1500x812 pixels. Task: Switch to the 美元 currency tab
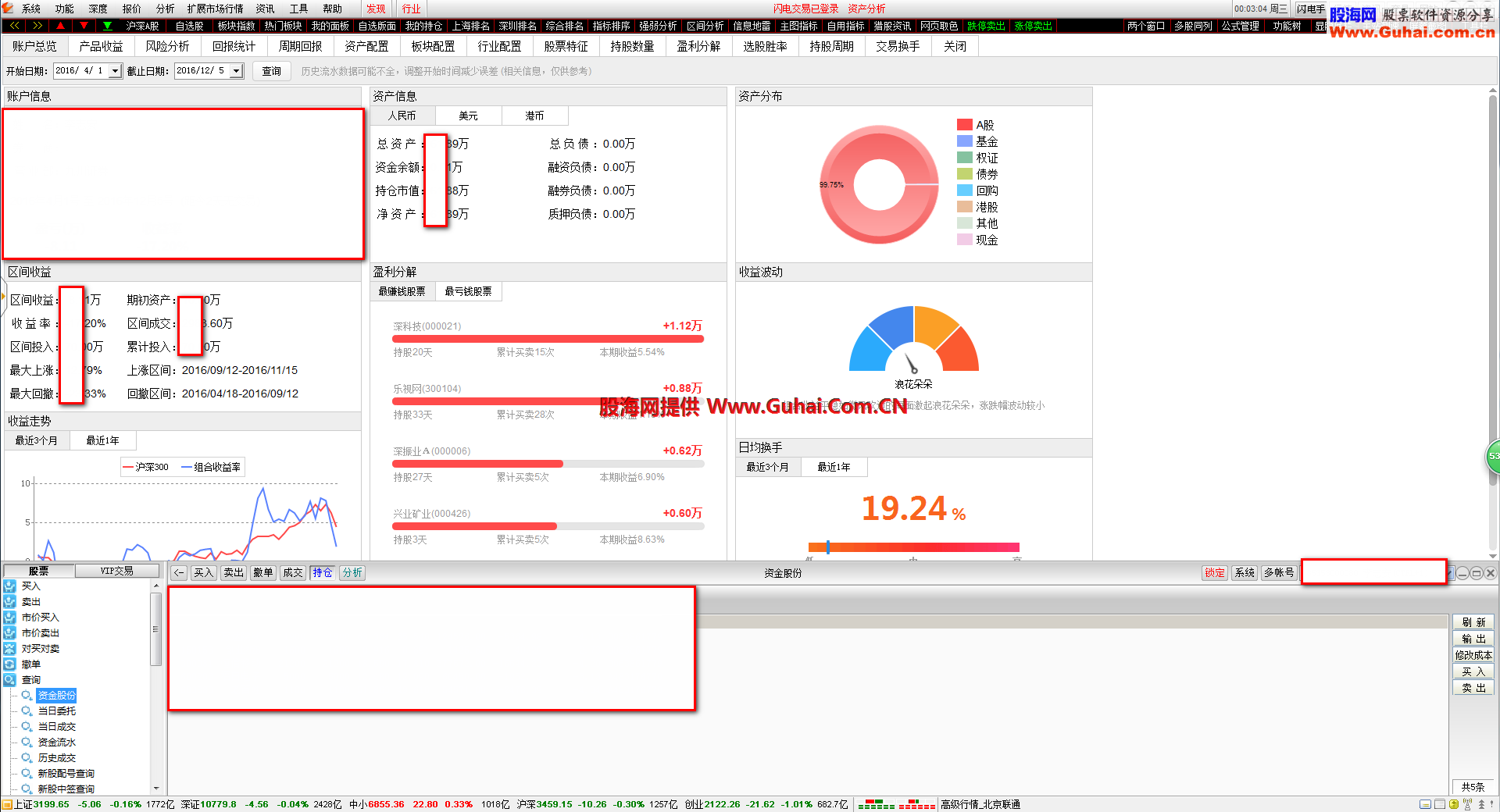(468, 116)
